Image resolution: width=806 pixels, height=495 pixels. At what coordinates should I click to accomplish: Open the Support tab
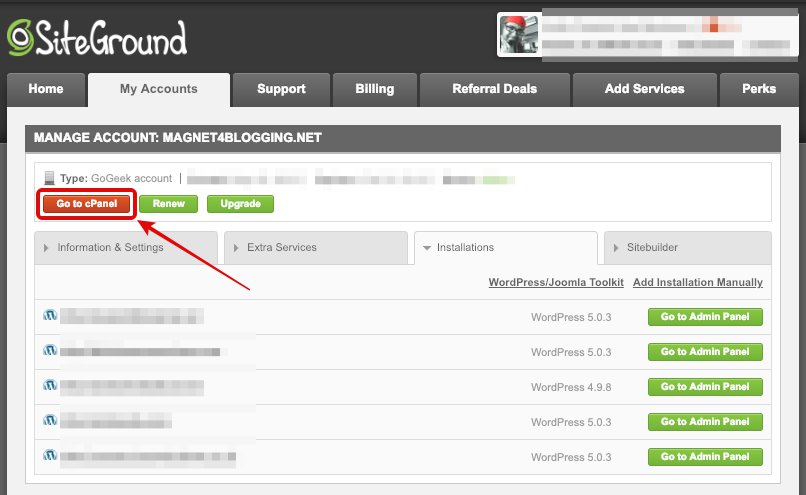281,89
